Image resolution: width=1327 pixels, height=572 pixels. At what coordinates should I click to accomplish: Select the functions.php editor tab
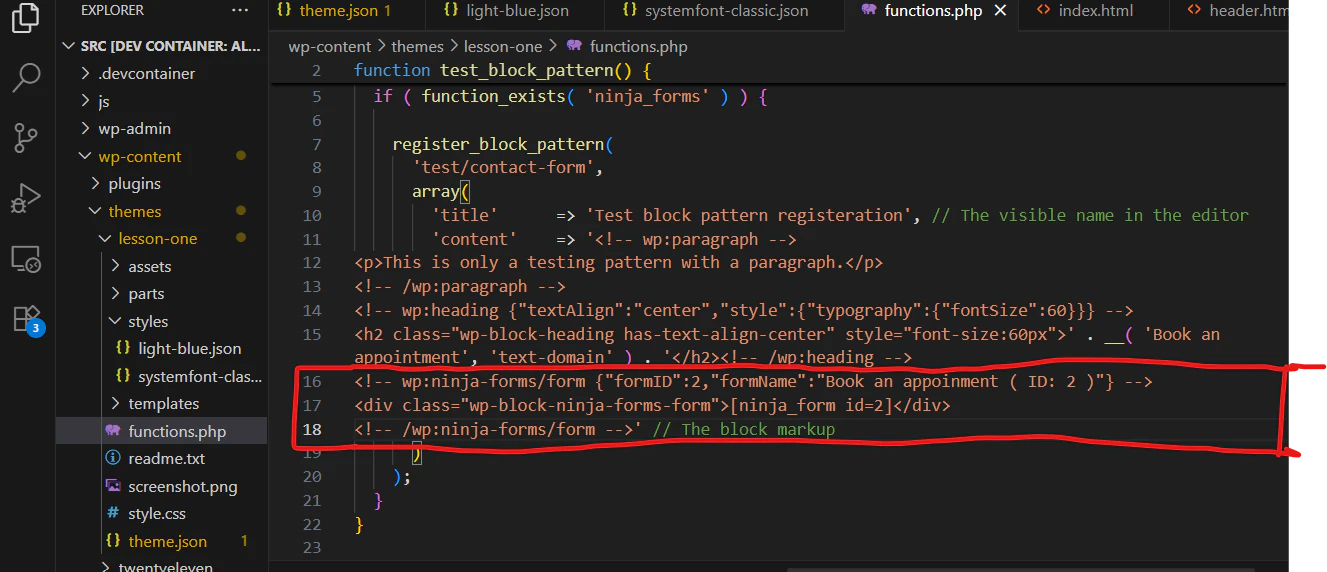pos(930,11)
